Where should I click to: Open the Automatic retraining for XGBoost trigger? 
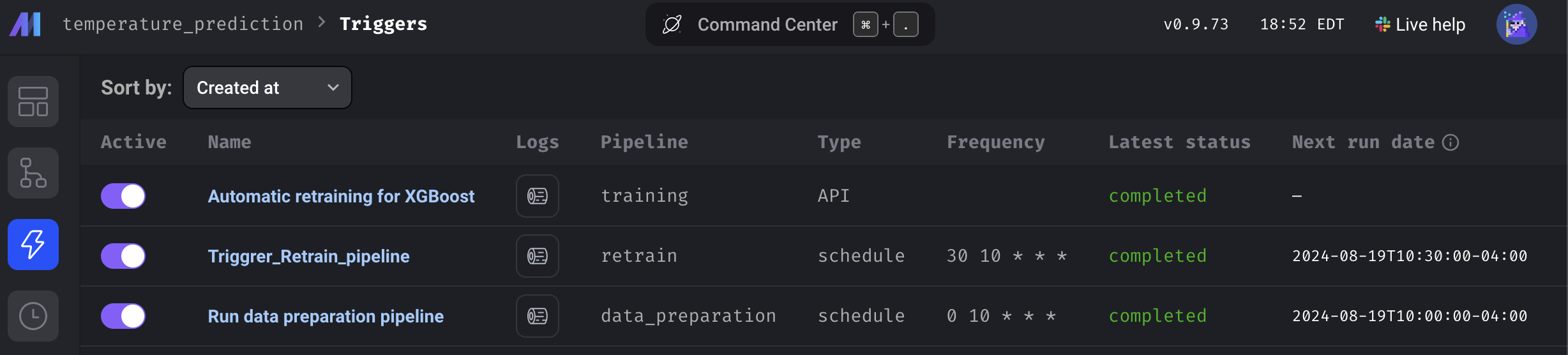(341, 196)
